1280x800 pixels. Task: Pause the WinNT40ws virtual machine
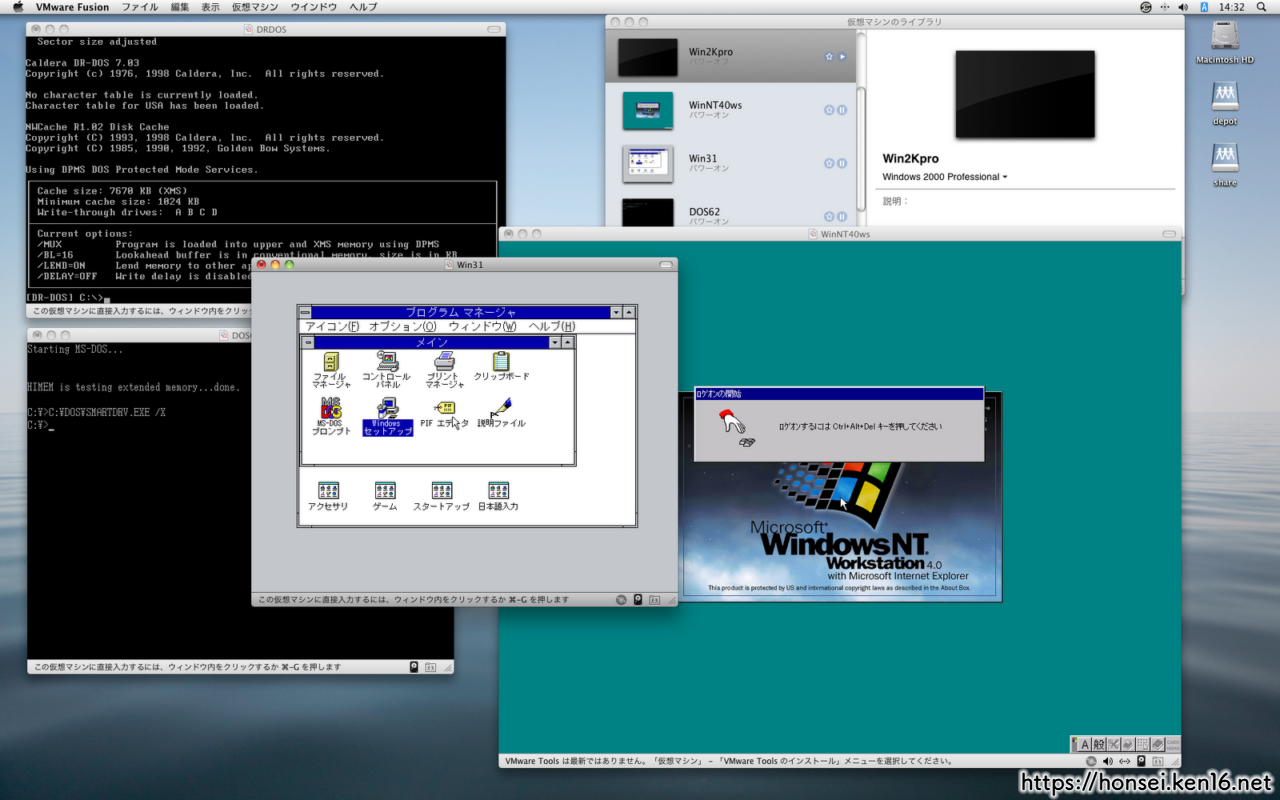pos(842,110)
